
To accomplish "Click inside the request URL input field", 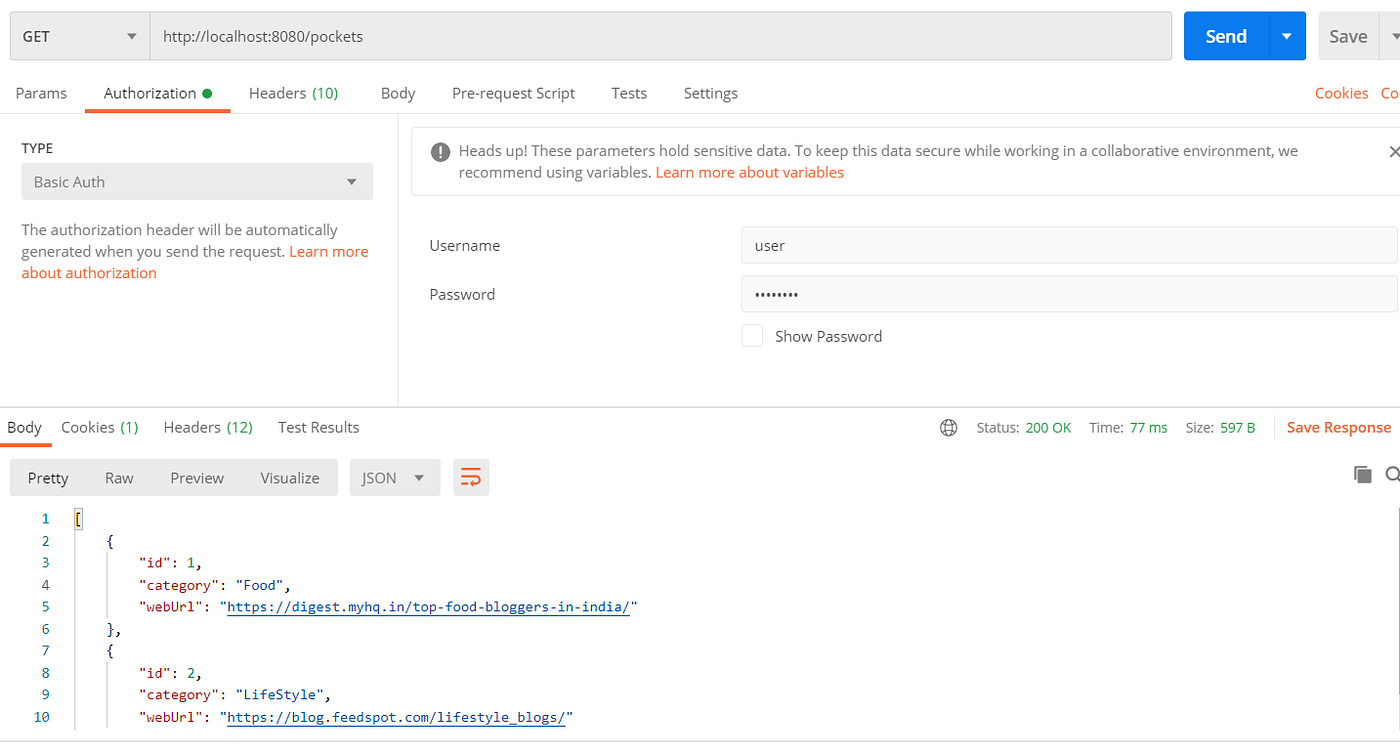I will coord(660,35).
